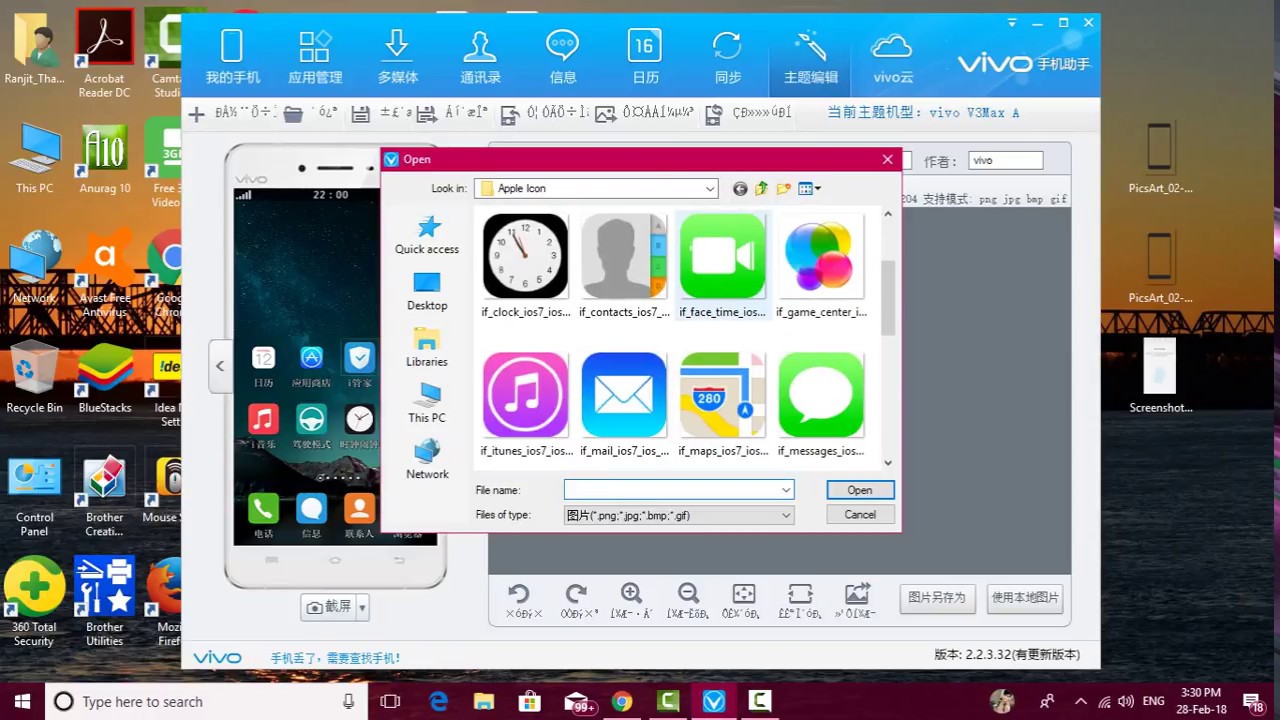Screen dimensions: 1280x720
Task: Click the Open button in dialog
Action: tap(860, 490)
